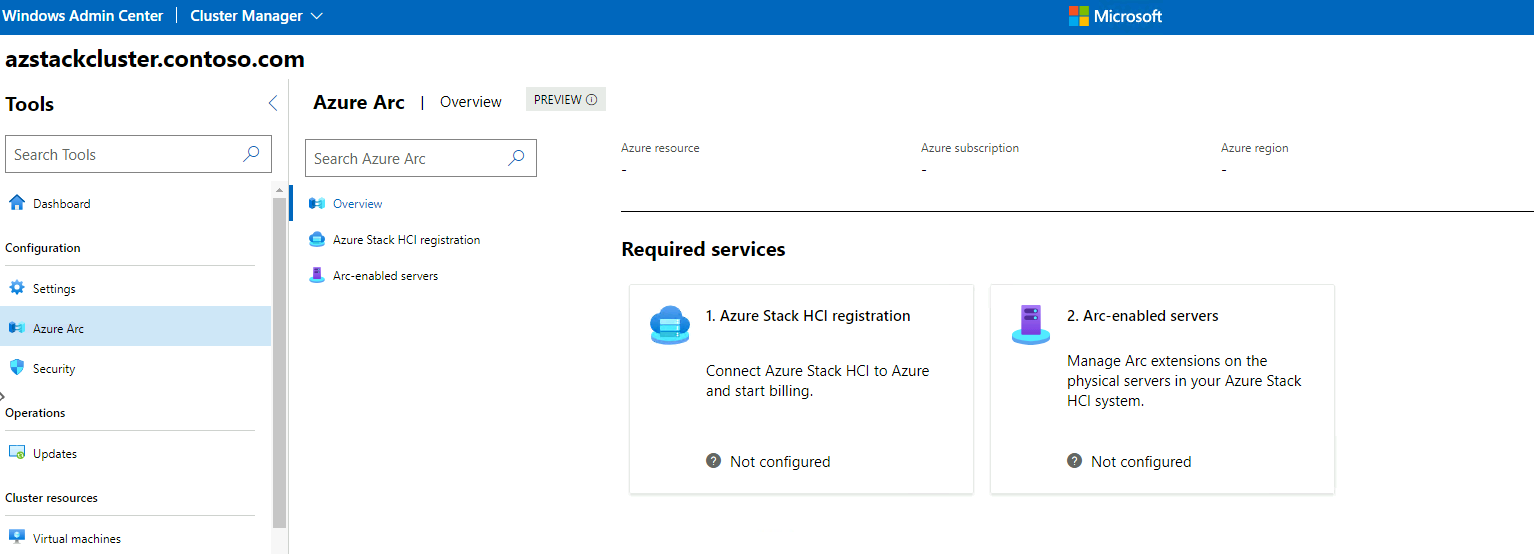Click the magnifier icon in Search Azure Arc
Screen dimensions: 1534x554
(x=517, y=158)
